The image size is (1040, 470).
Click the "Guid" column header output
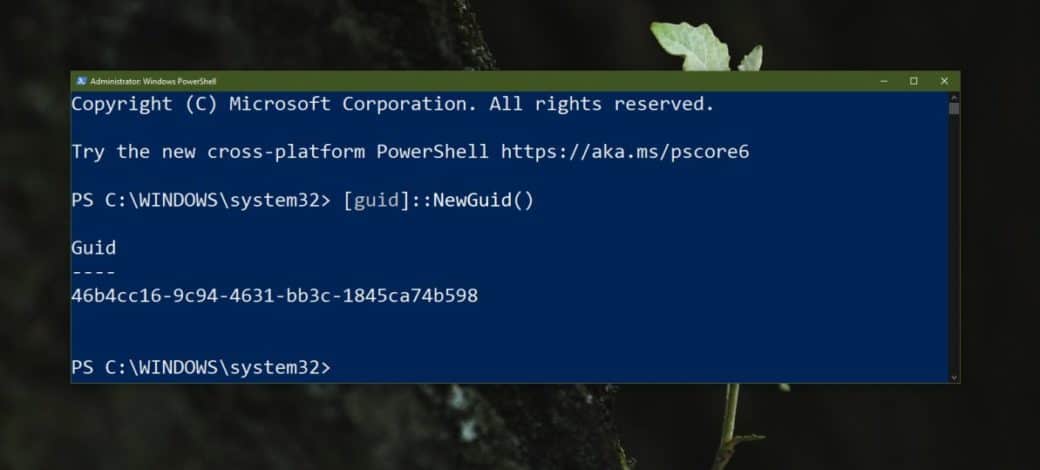(94, 248)
